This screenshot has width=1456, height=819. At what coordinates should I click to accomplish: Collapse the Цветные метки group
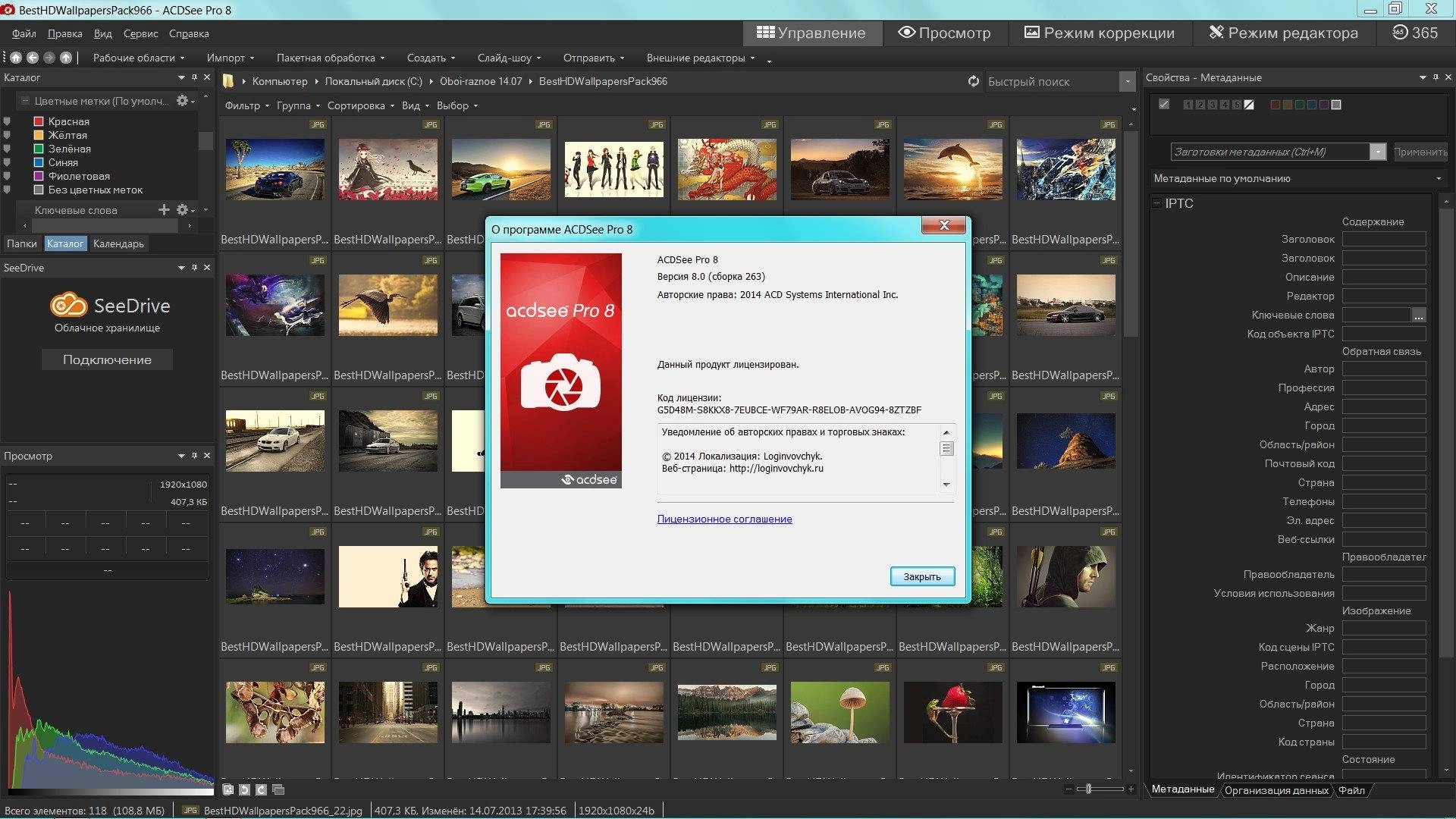[25, 101]
